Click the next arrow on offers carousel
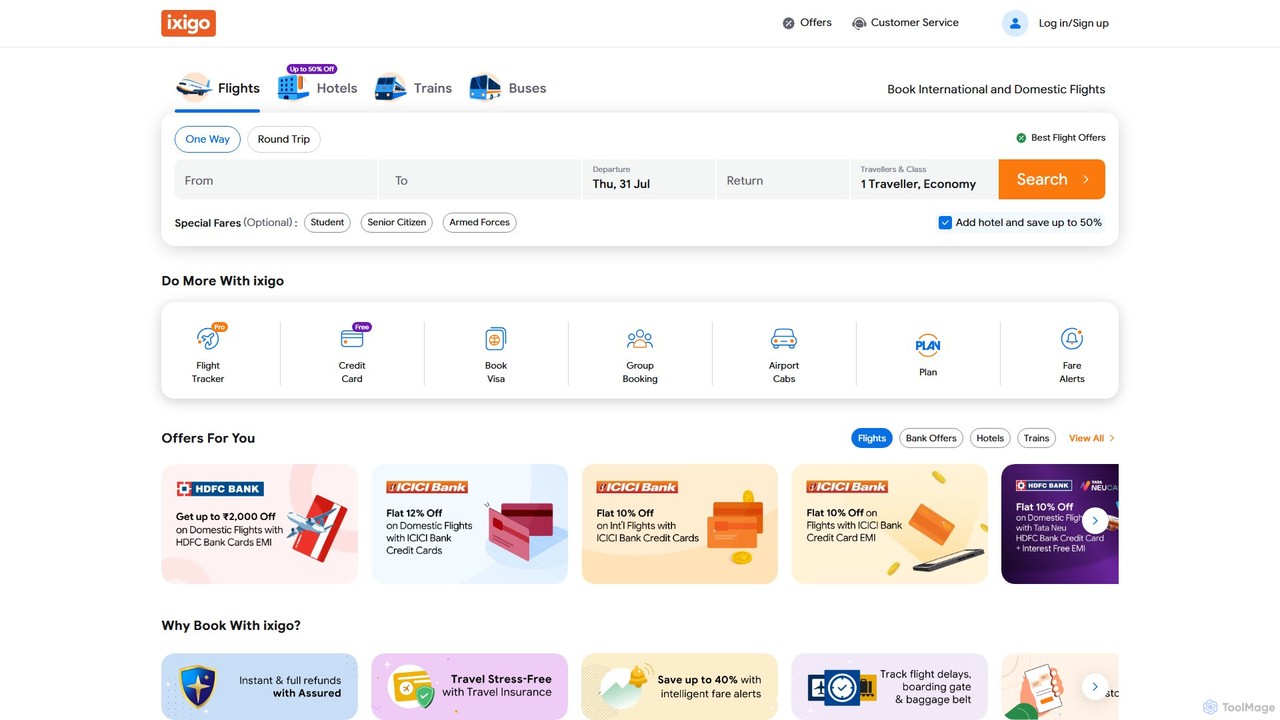Screen dimensions: 1280x720 coord(1095,520)
